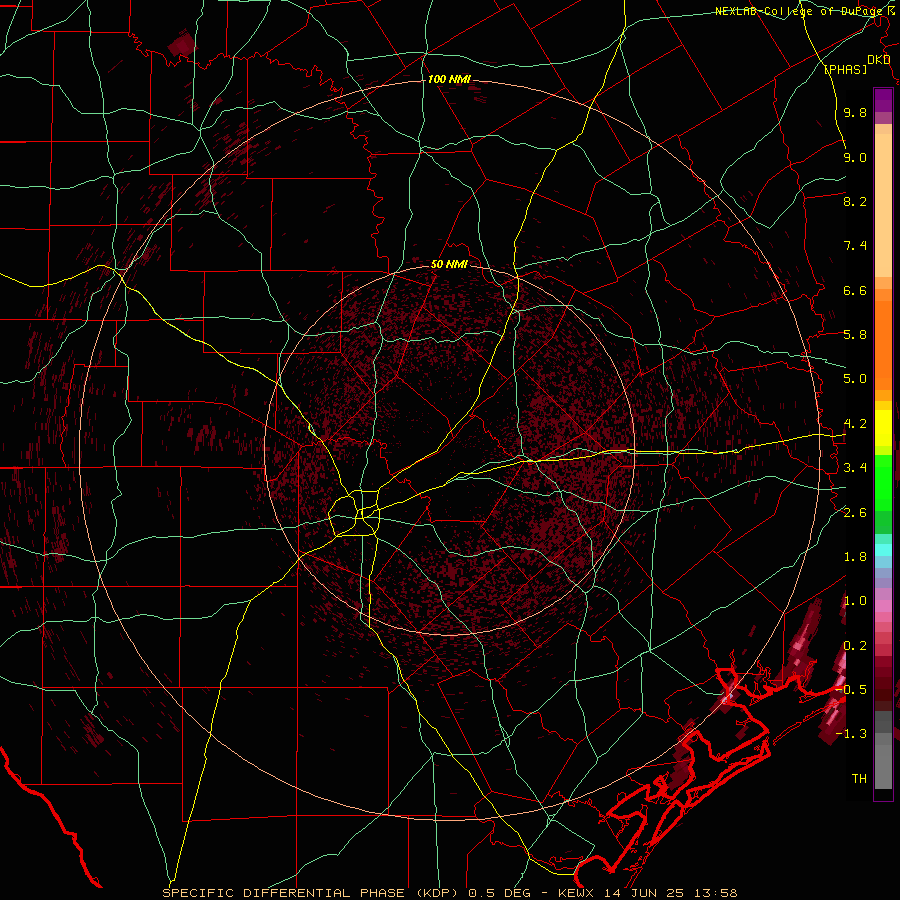The width and height of the screenshot is (900, 900).
Task: Click the 2.6 scale value
Action: click(855, 513)
